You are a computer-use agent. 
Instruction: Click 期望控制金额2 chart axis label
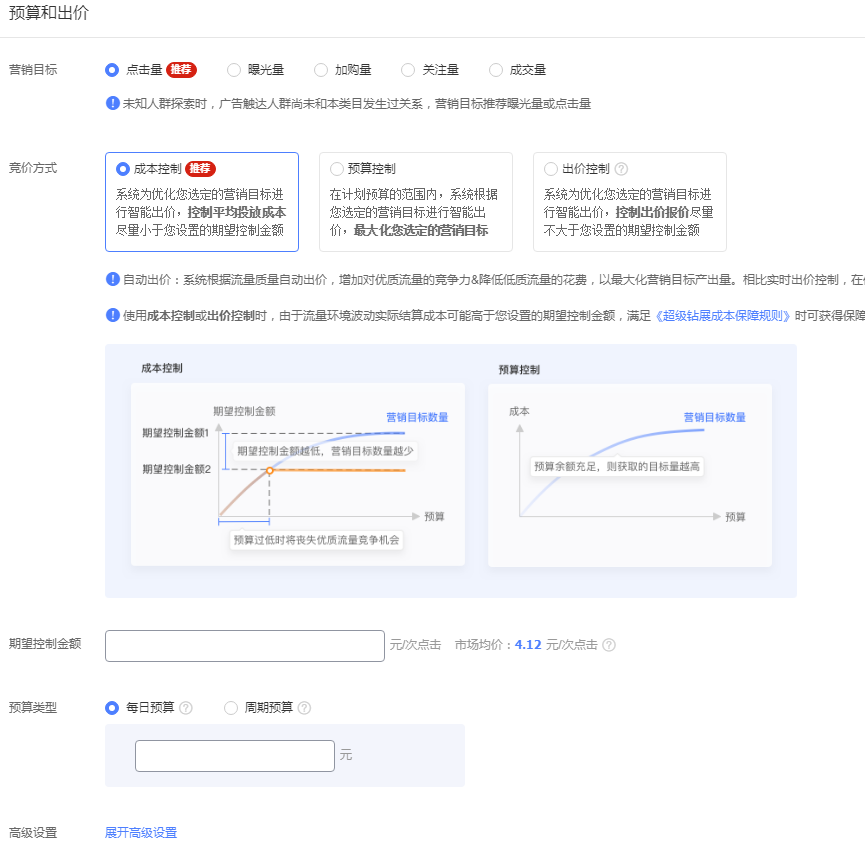pyautogui.click(x=177, y=470)
